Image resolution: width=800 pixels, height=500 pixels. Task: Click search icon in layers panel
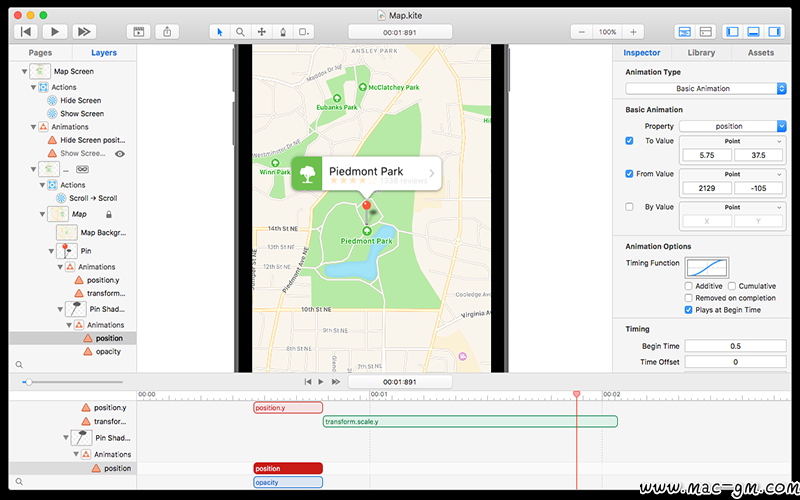tap(19, 365)
